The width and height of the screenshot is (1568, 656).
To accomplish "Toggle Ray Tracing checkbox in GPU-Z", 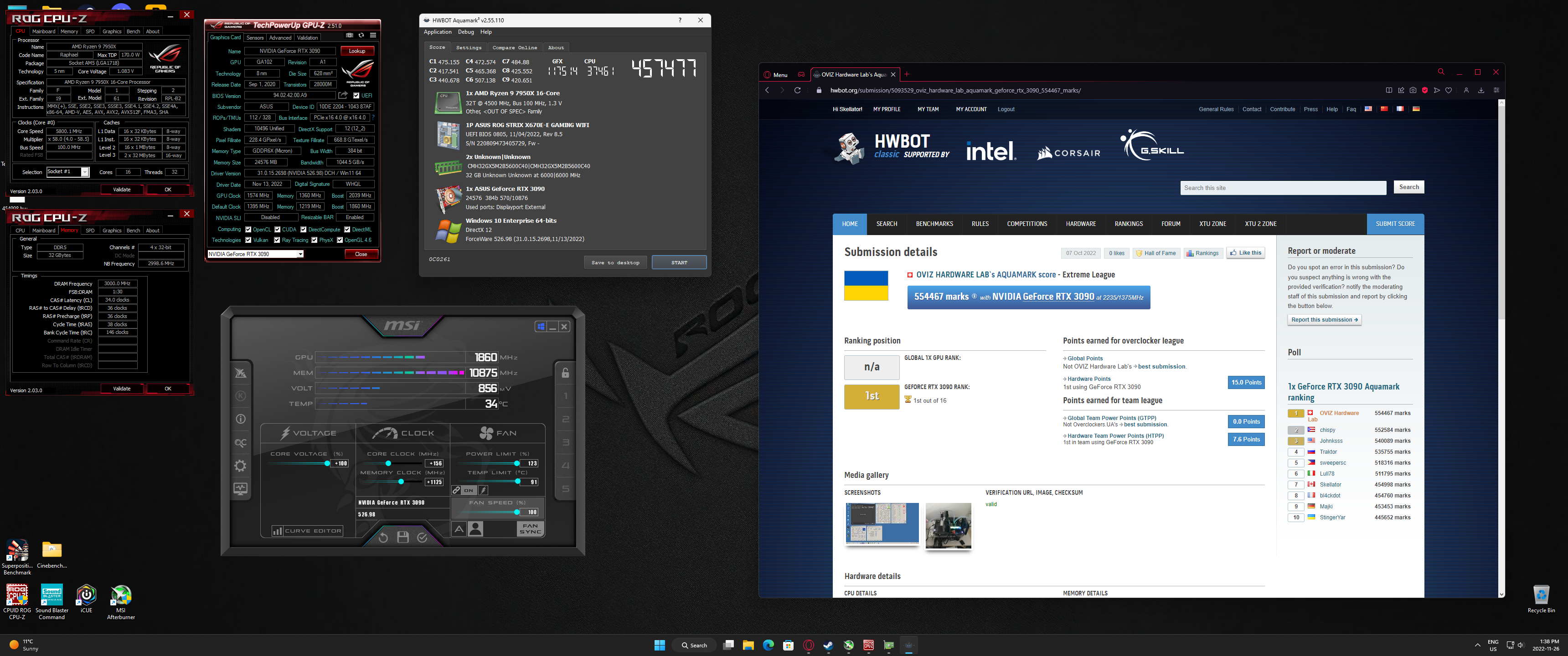I will pyautogui.click(x=277, y=240).
